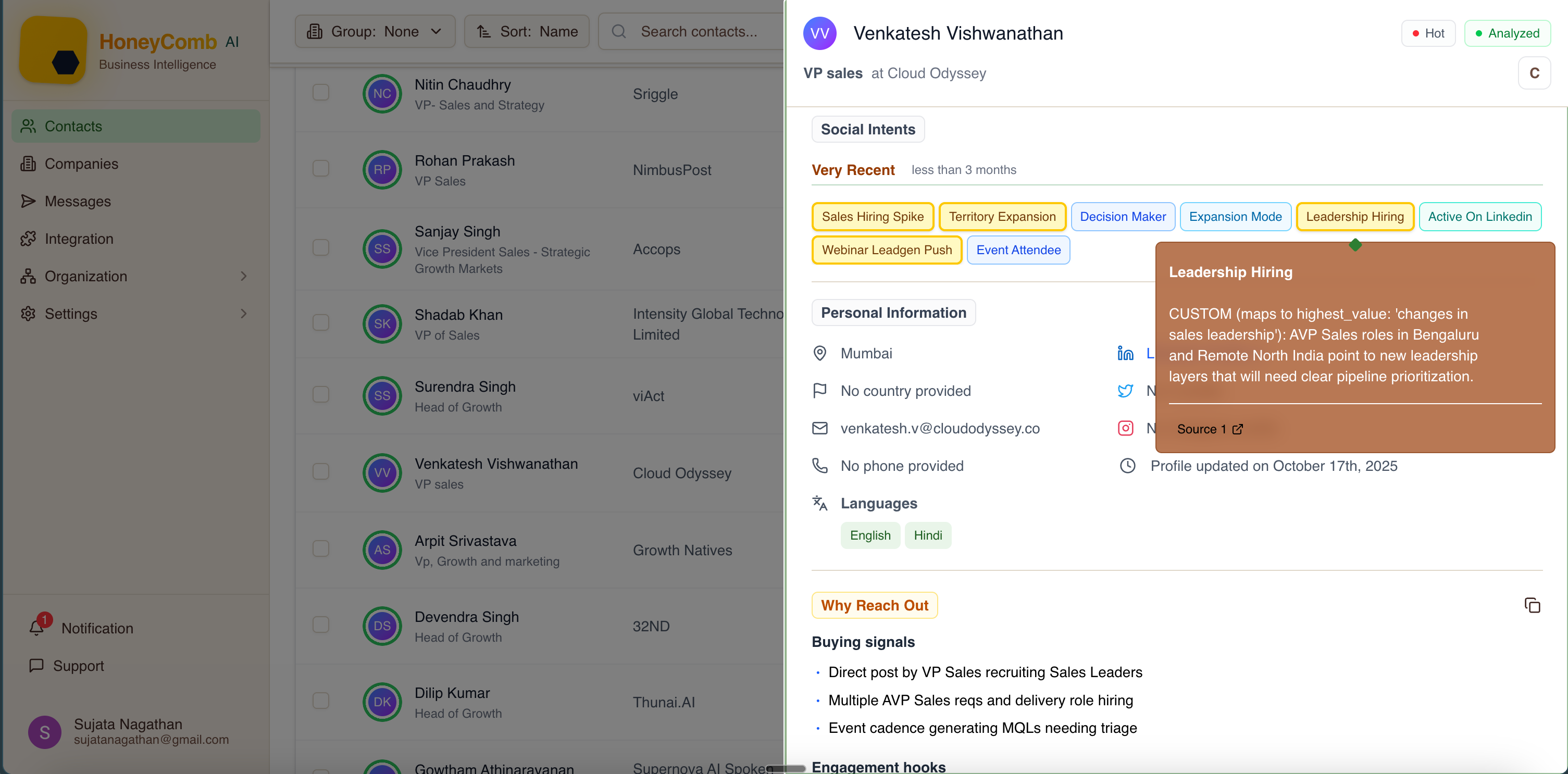Click the Twitter bird icon

click(x=1125, y=391)
